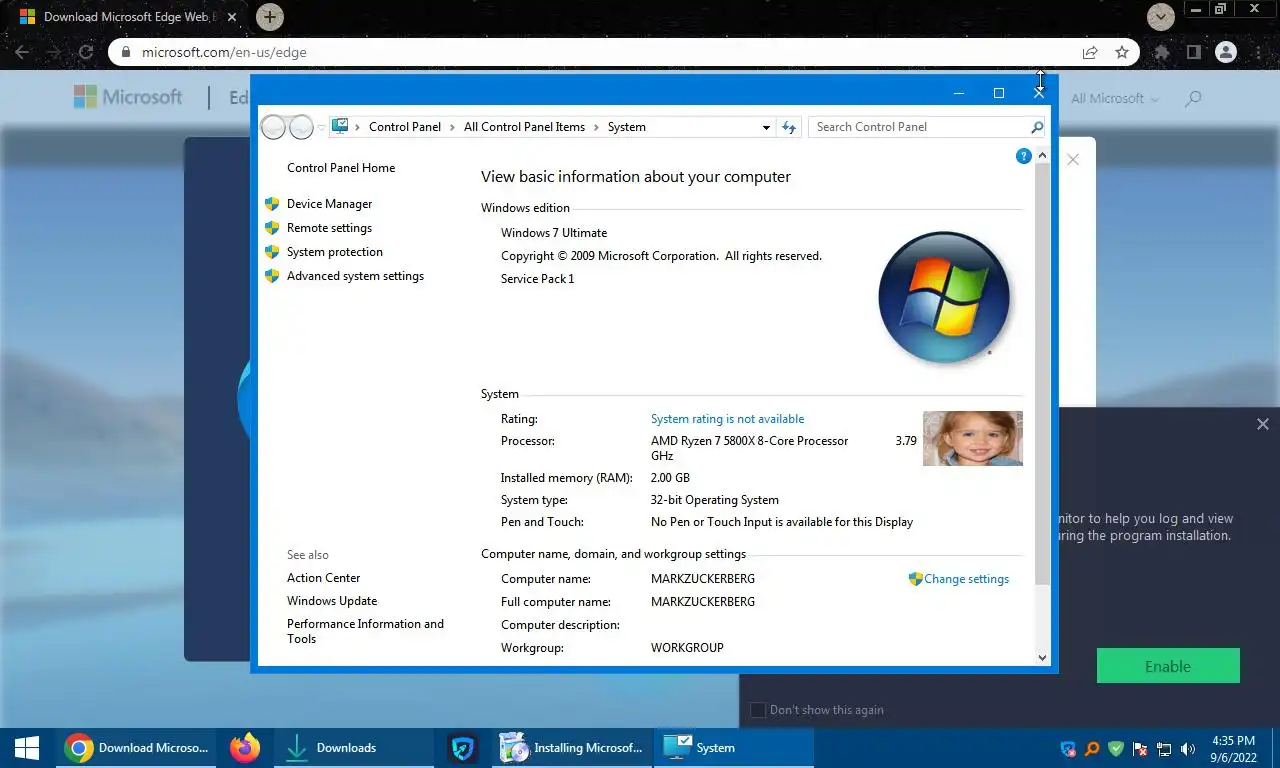
Task: Click the green shield tray icon
Action: (1116, 748)
